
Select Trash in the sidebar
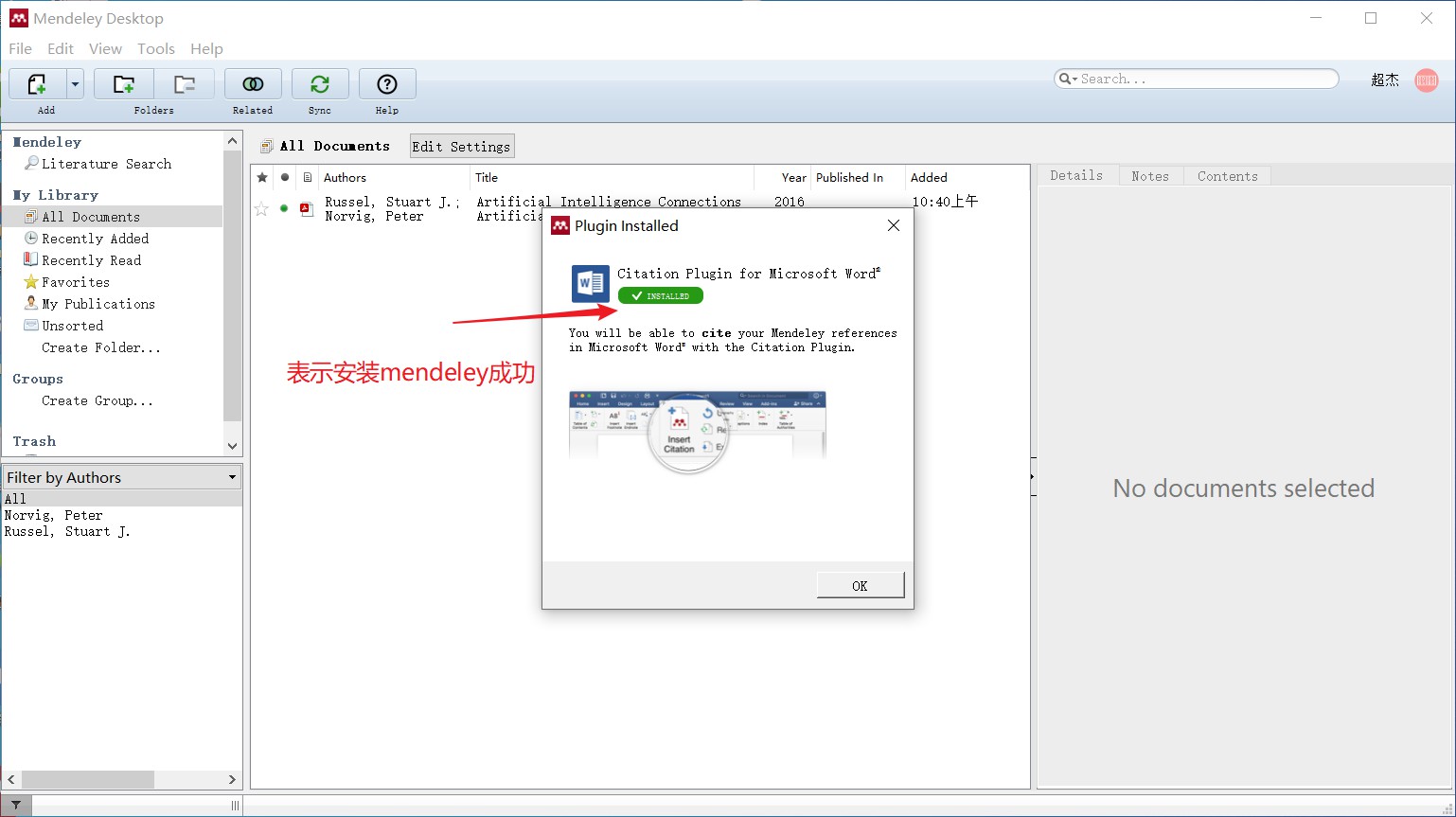click(34, 441)
